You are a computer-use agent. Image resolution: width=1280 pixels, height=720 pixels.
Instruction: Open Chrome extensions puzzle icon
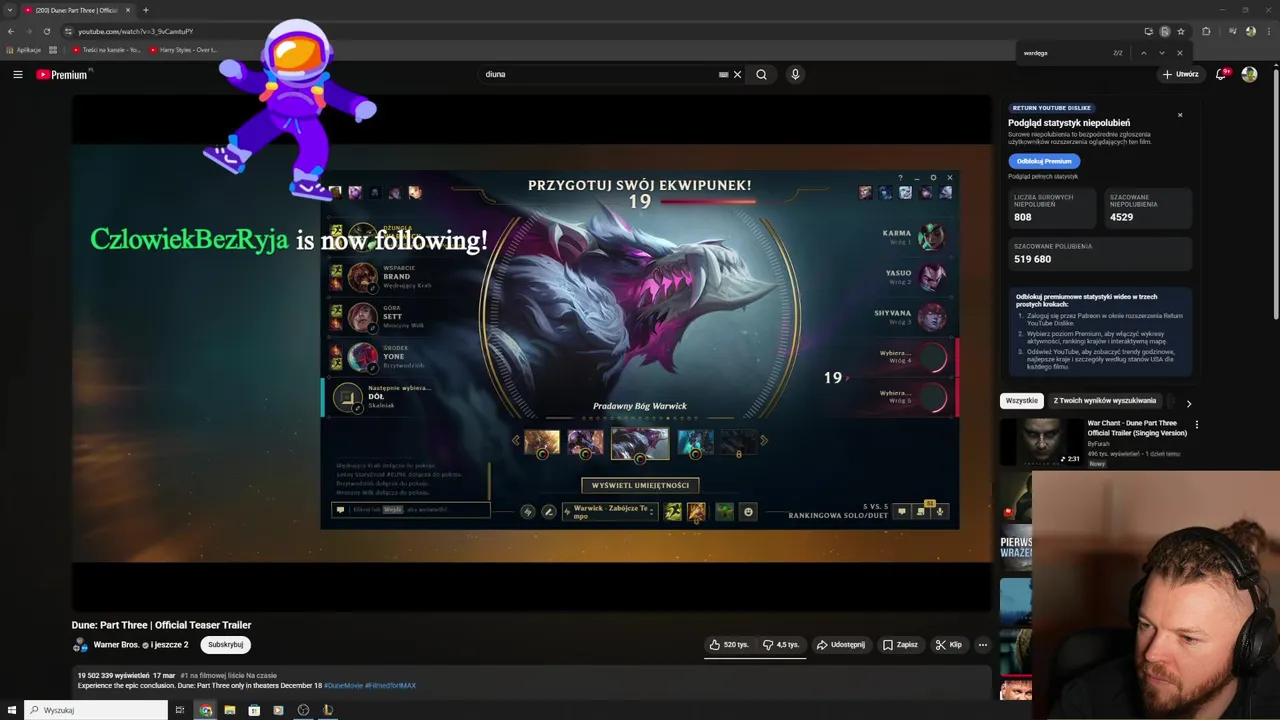pyautogui.click(x=1206, y=31)
